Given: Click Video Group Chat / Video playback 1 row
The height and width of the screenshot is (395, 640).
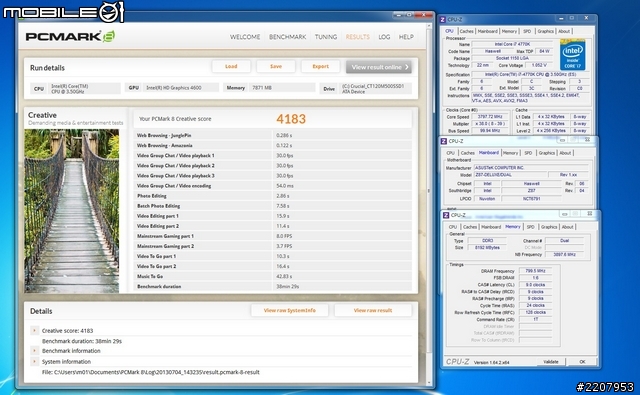Looking at the screenshot, I should point(273,155).
